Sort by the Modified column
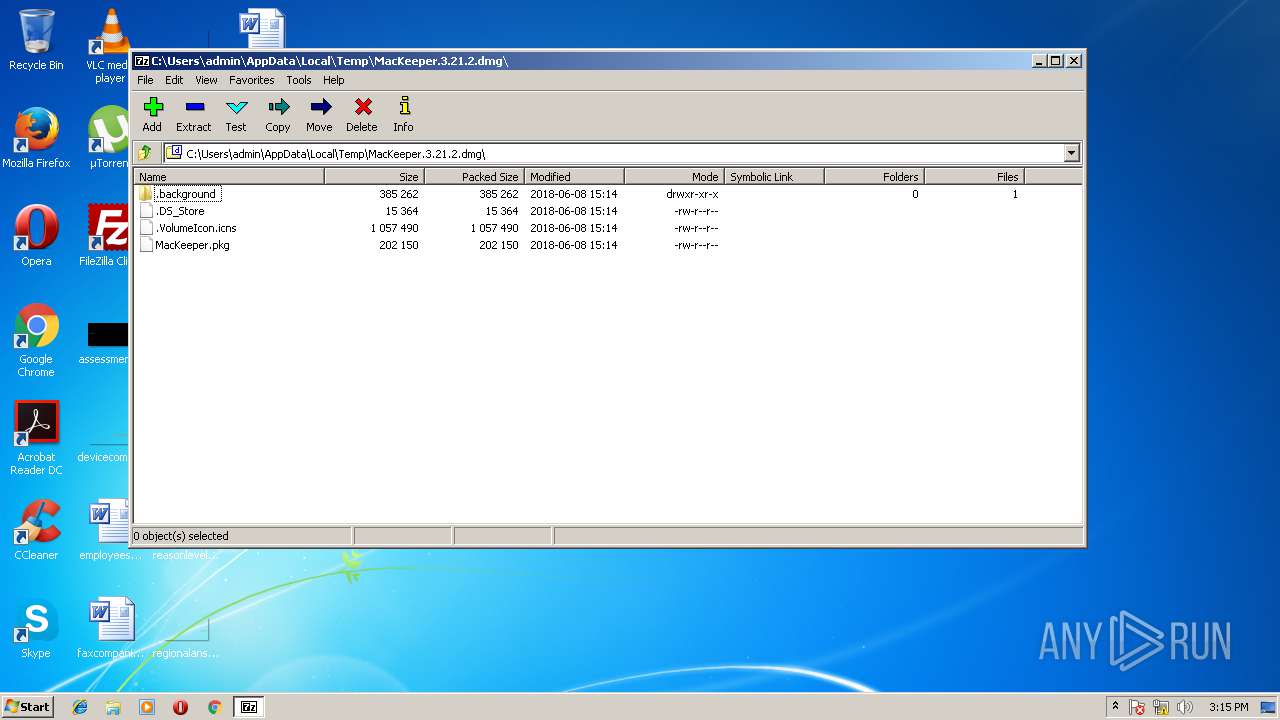Screen dimensions: 1280x720 pyautogui.click(x=574, y=177)
